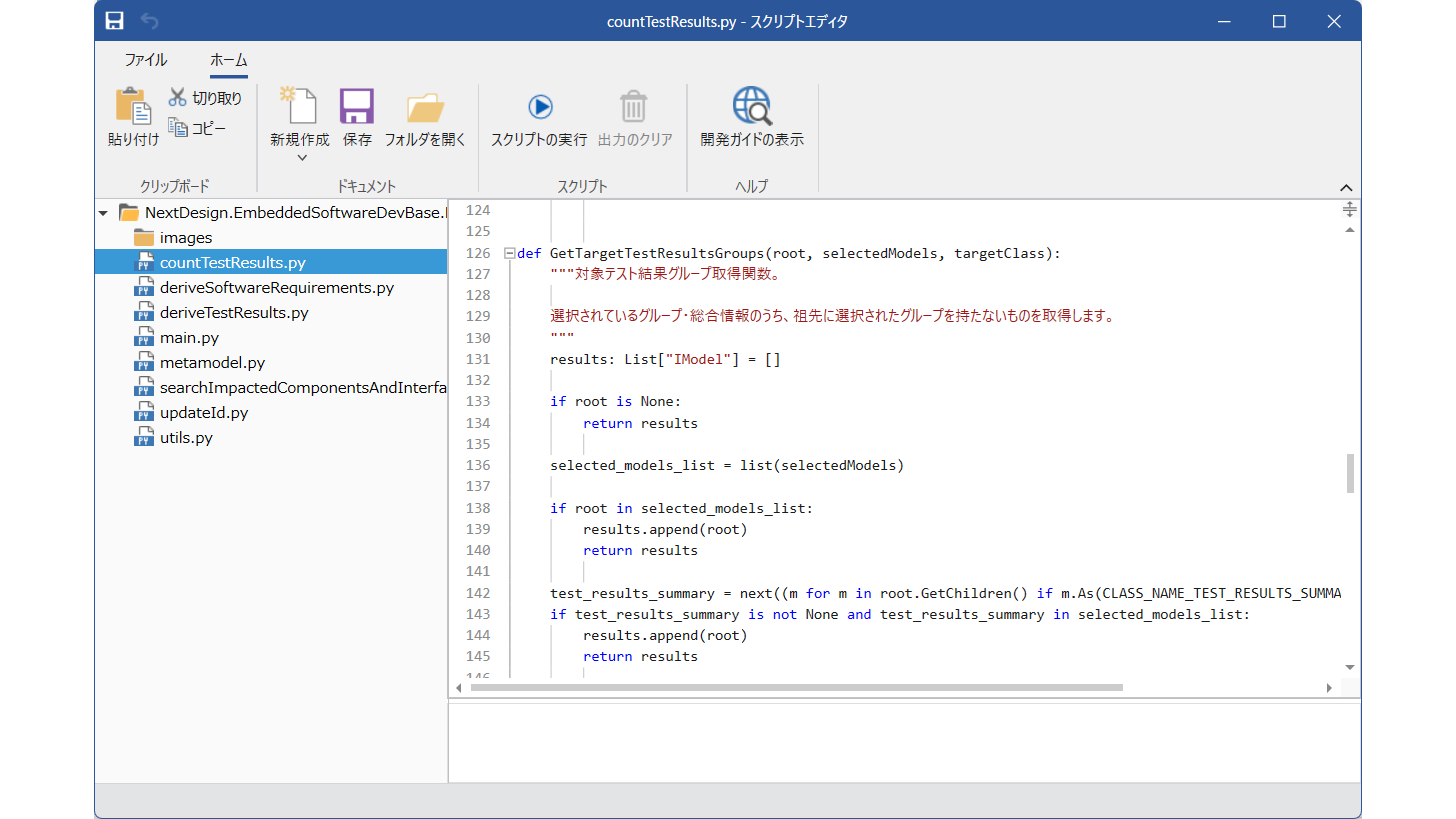
Task: Click the Paste (貼り付け) icon
Action: click(x=133, y=106)
